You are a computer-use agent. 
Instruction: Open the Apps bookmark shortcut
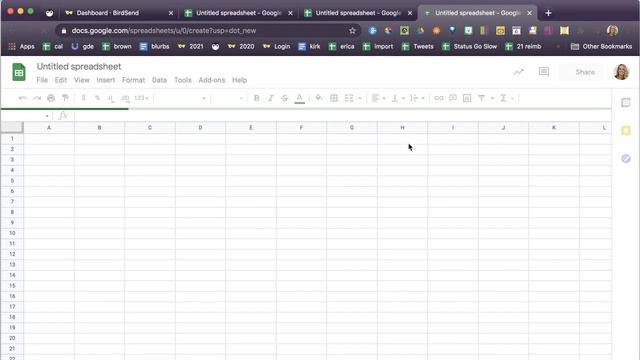tap(22, 47)
